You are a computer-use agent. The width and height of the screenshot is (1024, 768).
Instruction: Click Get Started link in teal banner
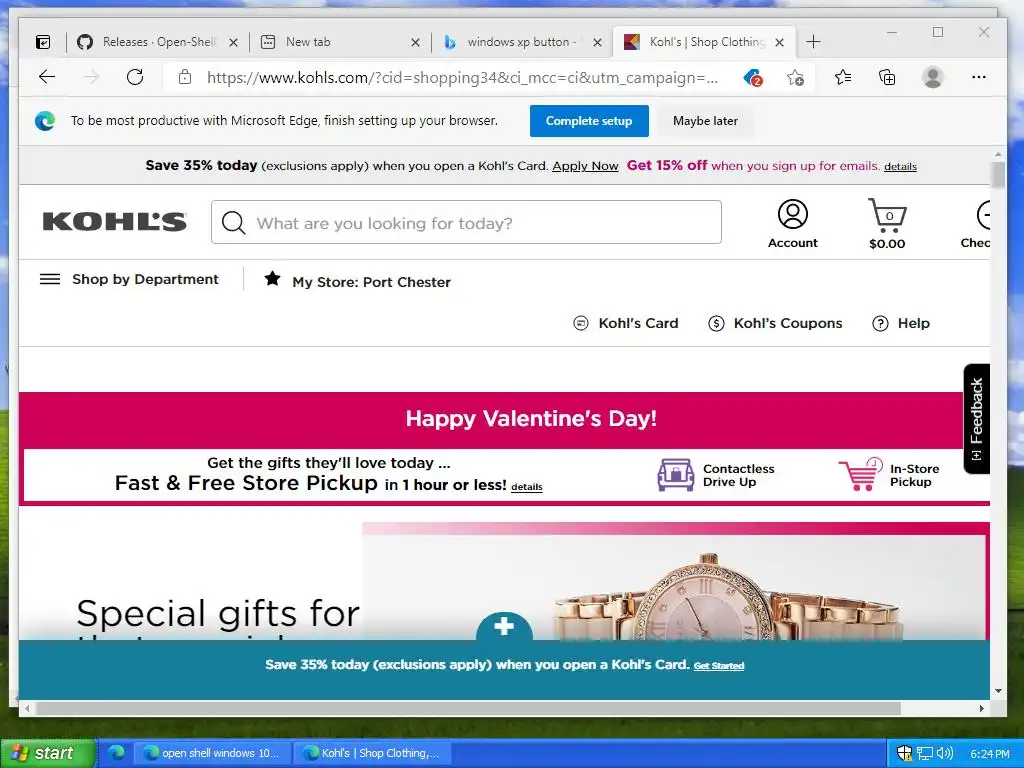click(x=718, y=665)
